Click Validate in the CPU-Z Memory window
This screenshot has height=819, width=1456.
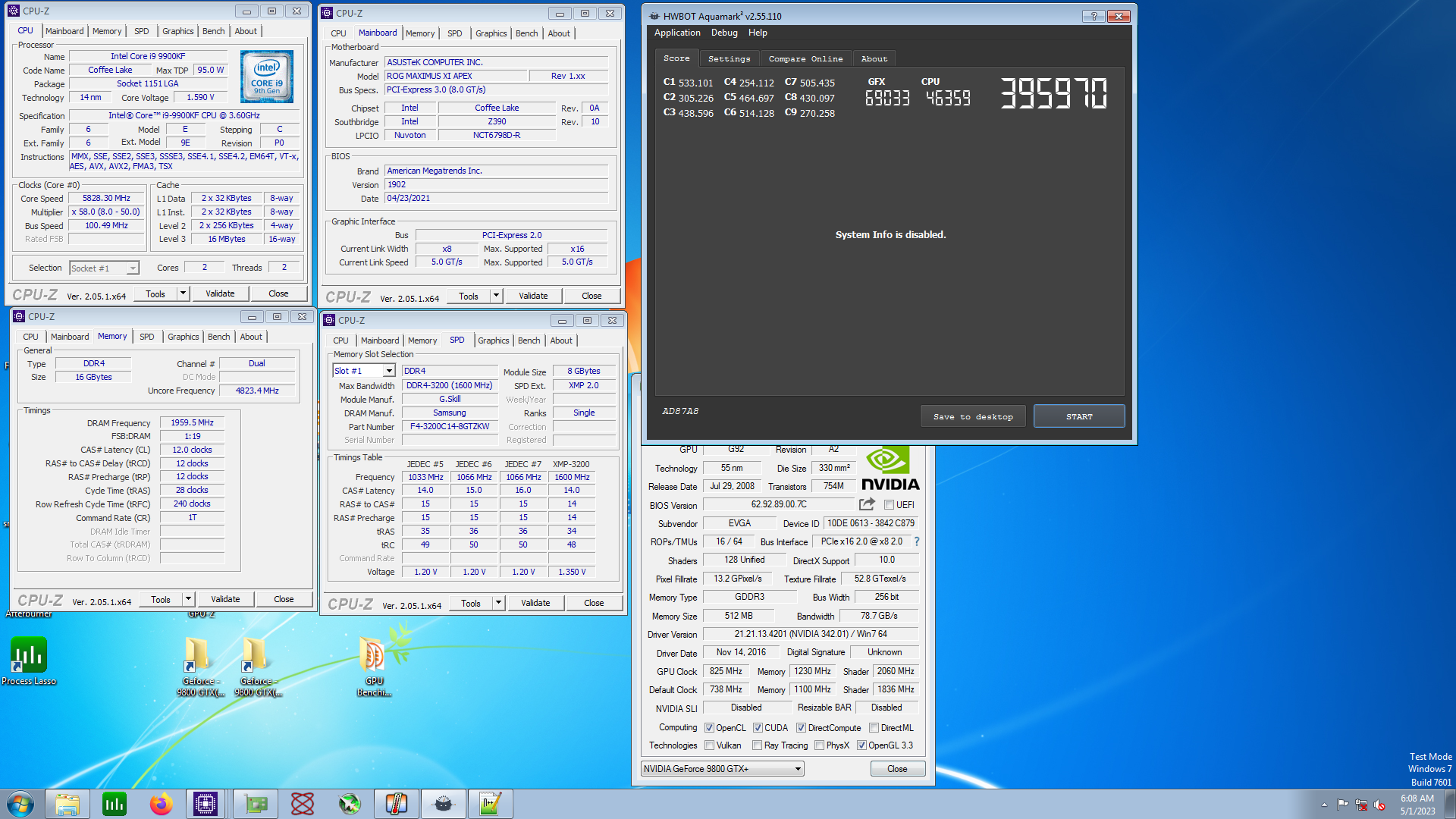225,599
